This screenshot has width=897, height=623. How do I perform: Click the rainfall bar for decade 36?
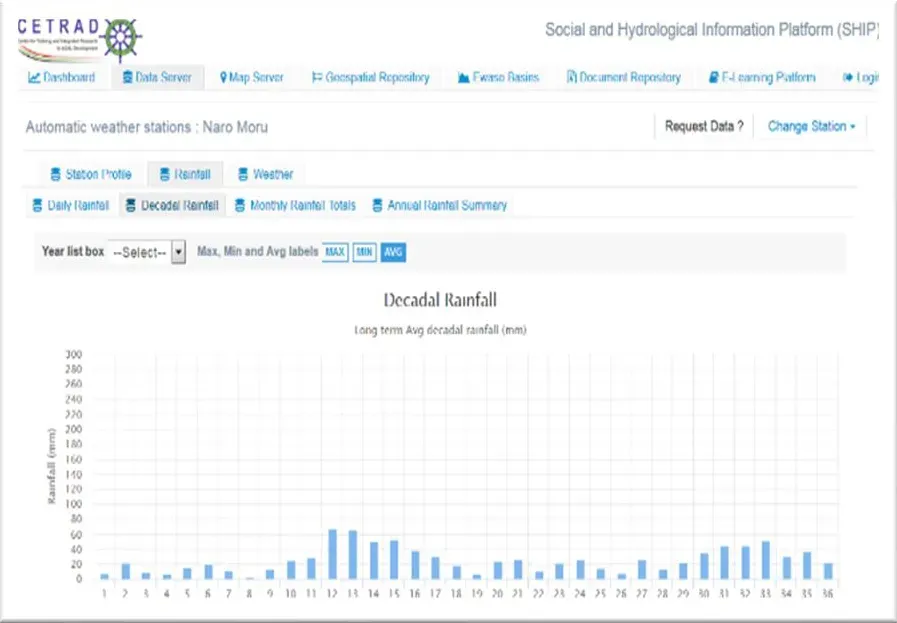click(828, 572)
